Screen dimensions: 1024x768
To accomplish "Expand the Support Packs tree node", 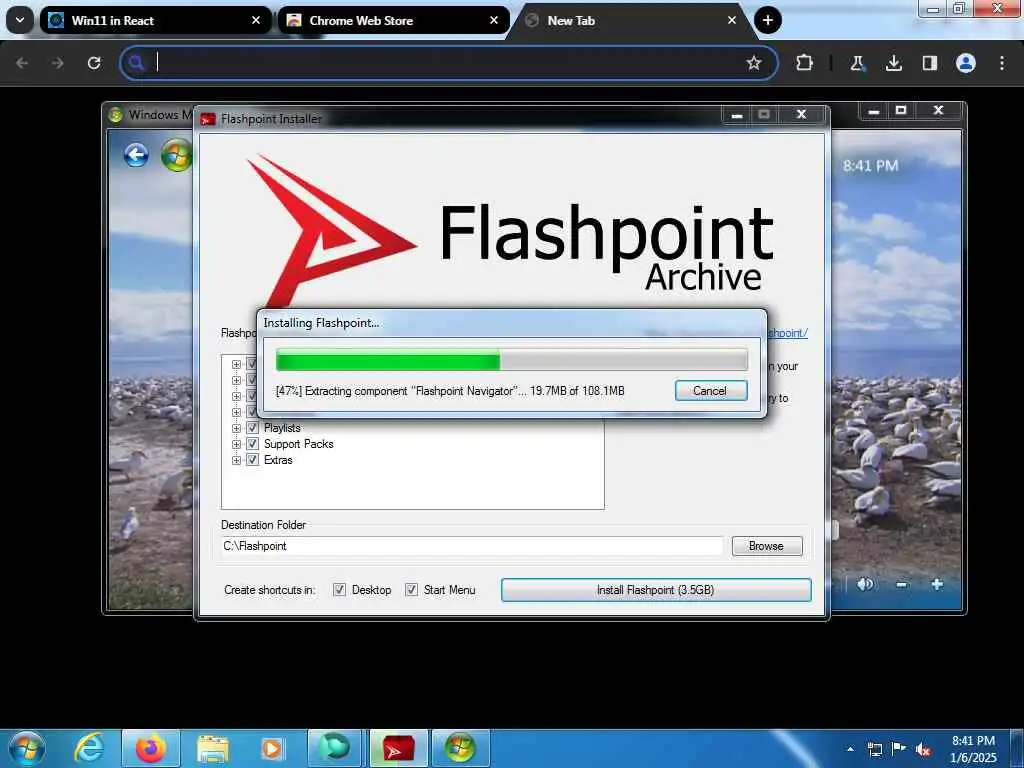I will (236, 444).
